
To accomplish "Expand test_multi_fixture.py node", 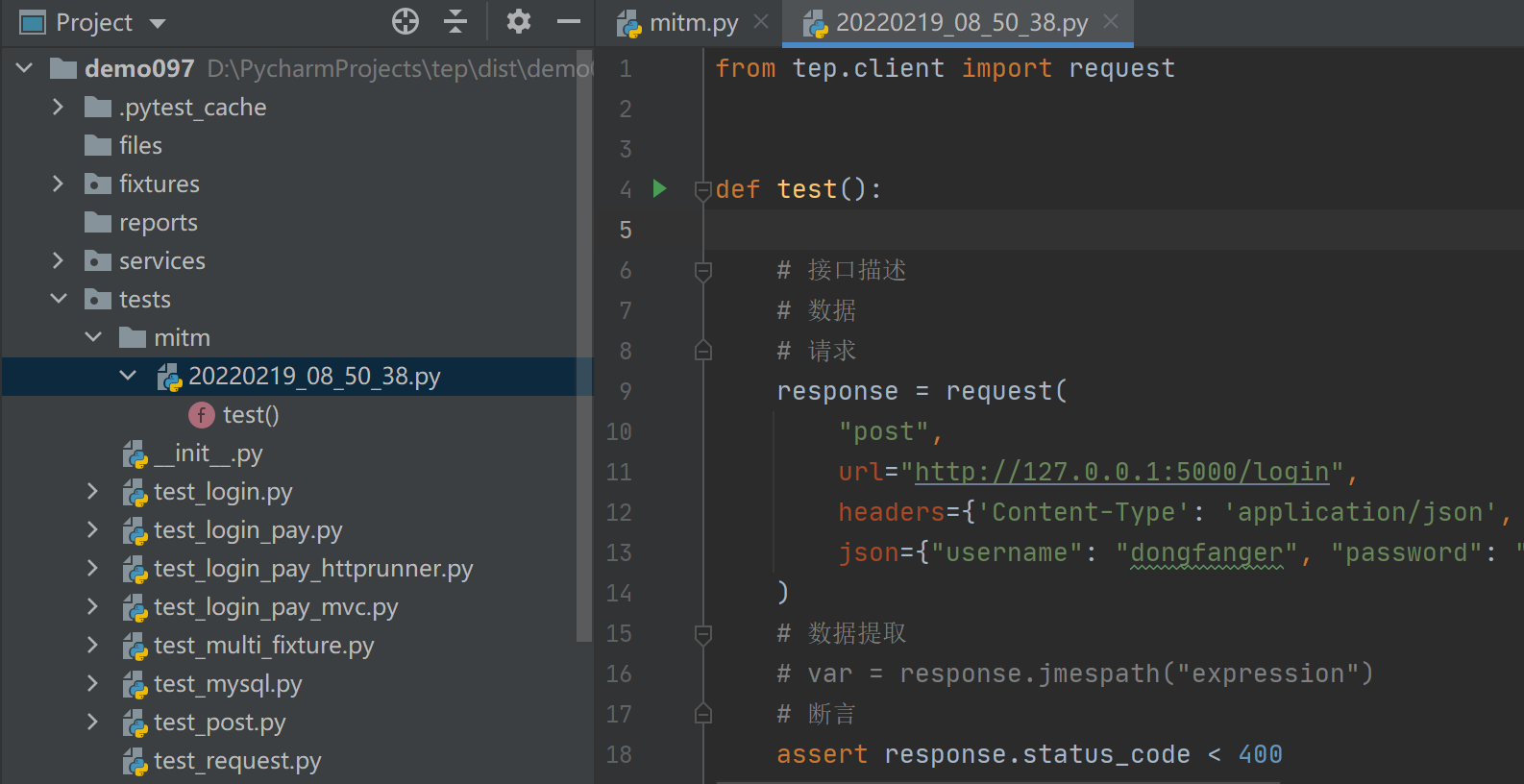I will tap(92, 645).
